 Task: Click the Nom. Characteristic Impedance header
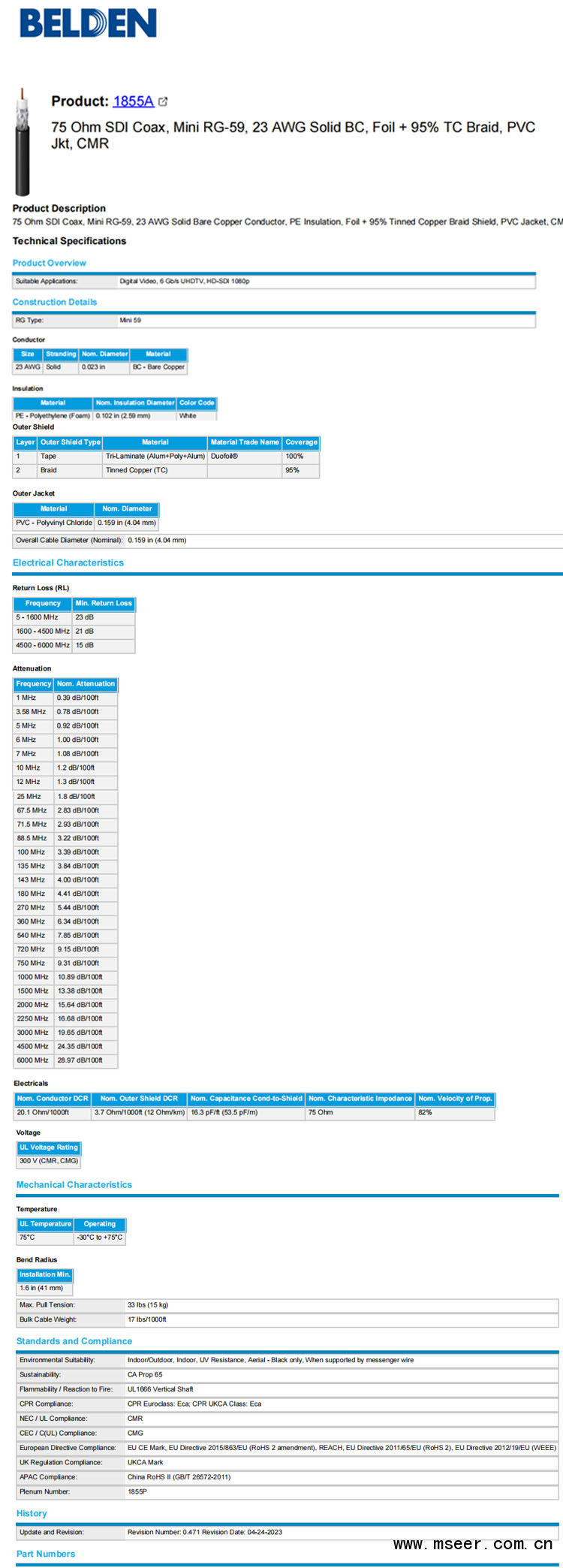point(360,1098)
